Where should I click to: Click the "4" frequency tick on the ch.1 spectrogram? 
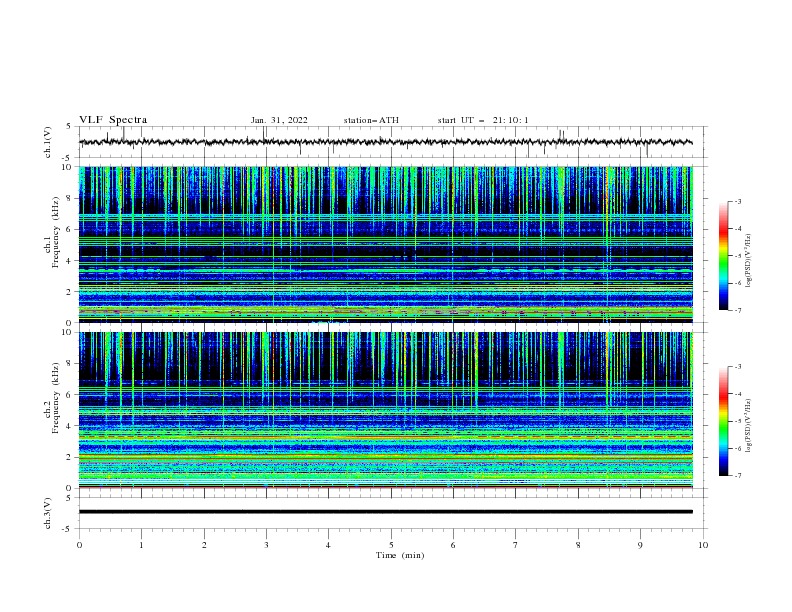click(69, 261)
